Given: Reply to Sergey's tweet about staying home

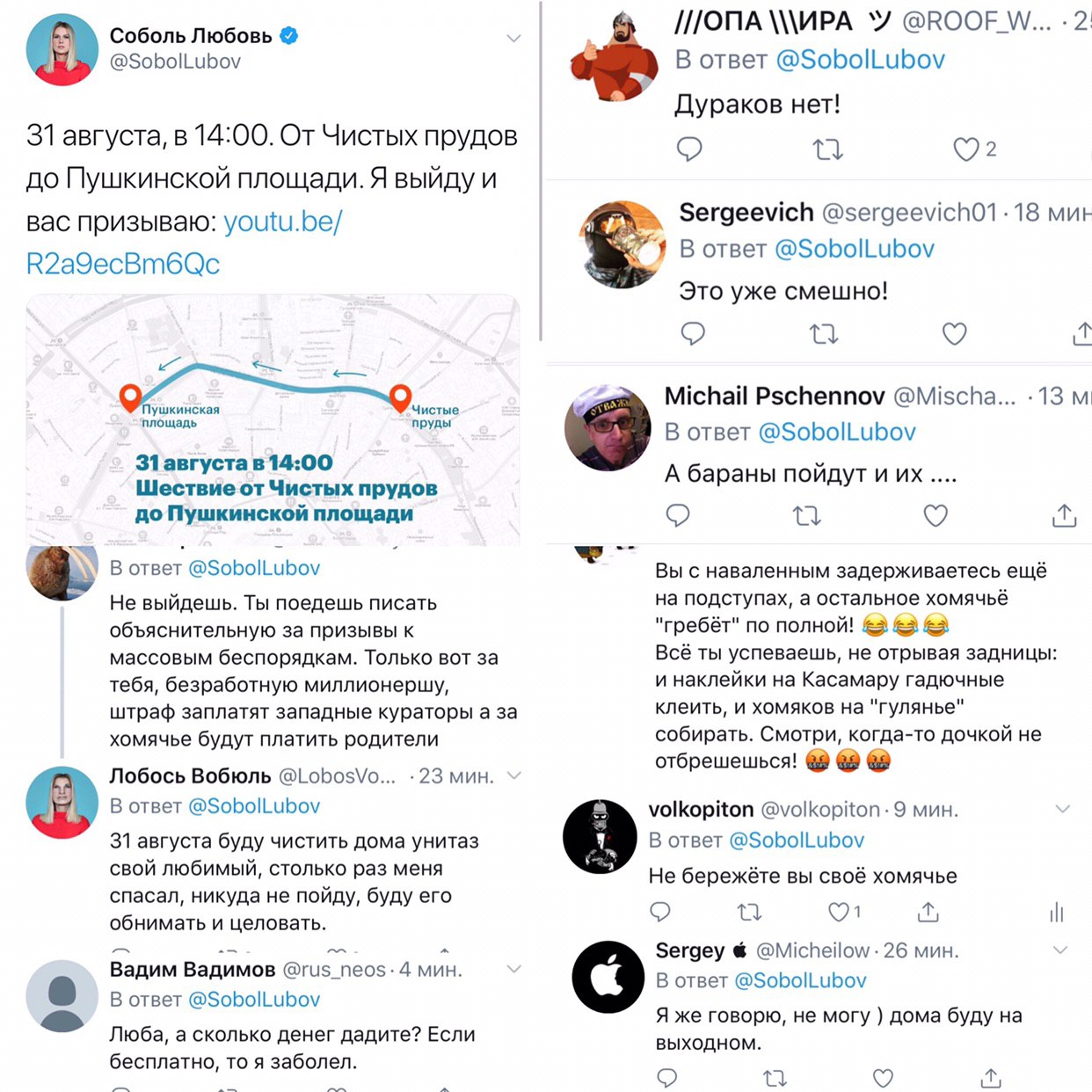Looking at the screenshot, I should (667, 1077).
